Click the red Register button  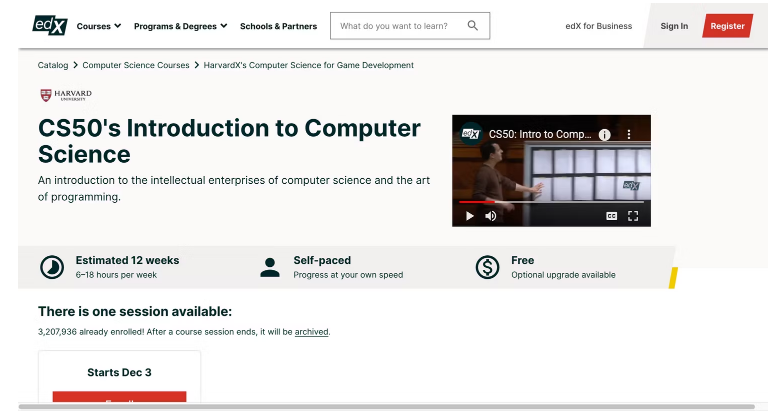click(727, 26)
